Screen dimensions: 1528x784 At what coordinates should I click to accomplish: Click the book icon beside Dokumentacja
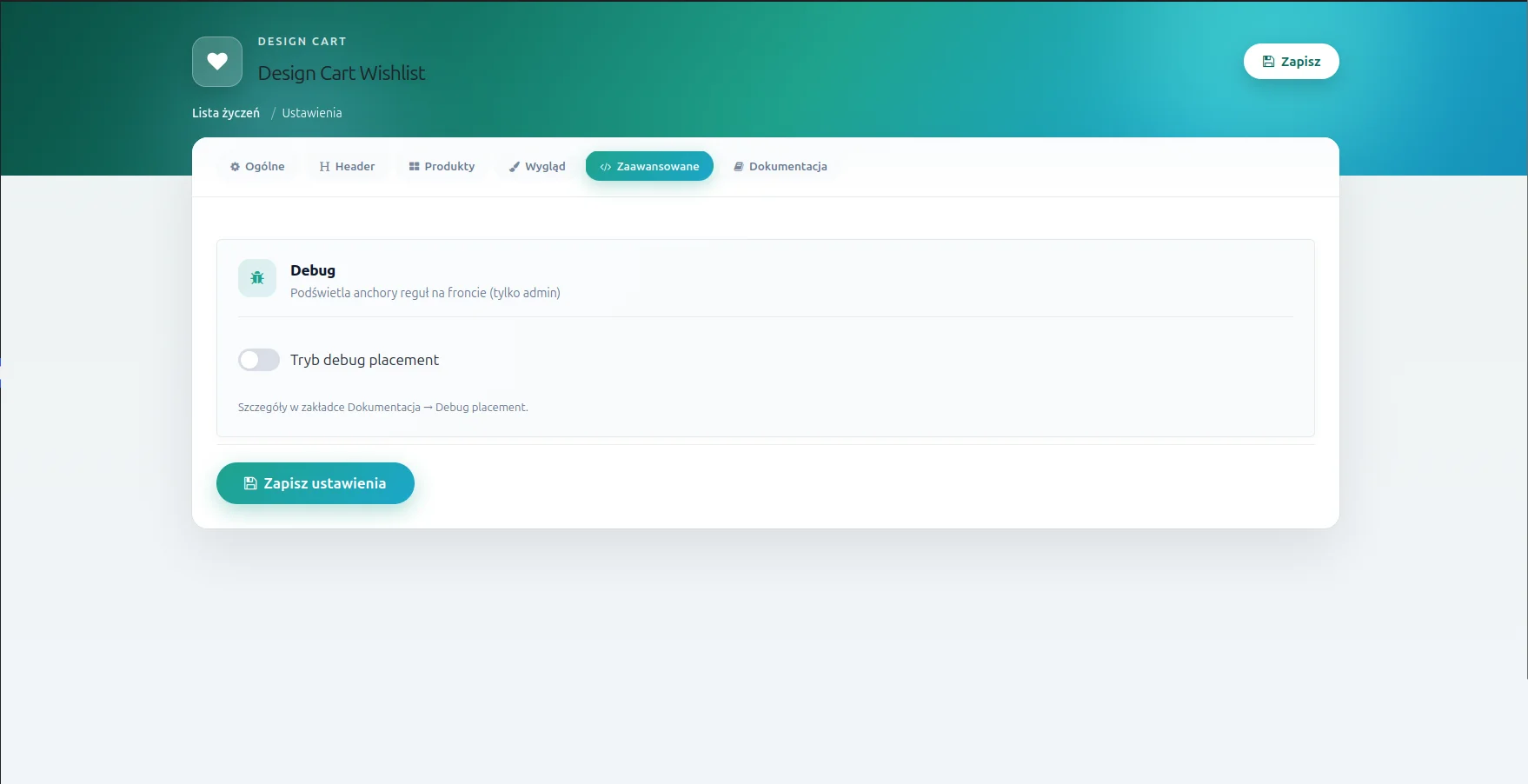point(739,167)
